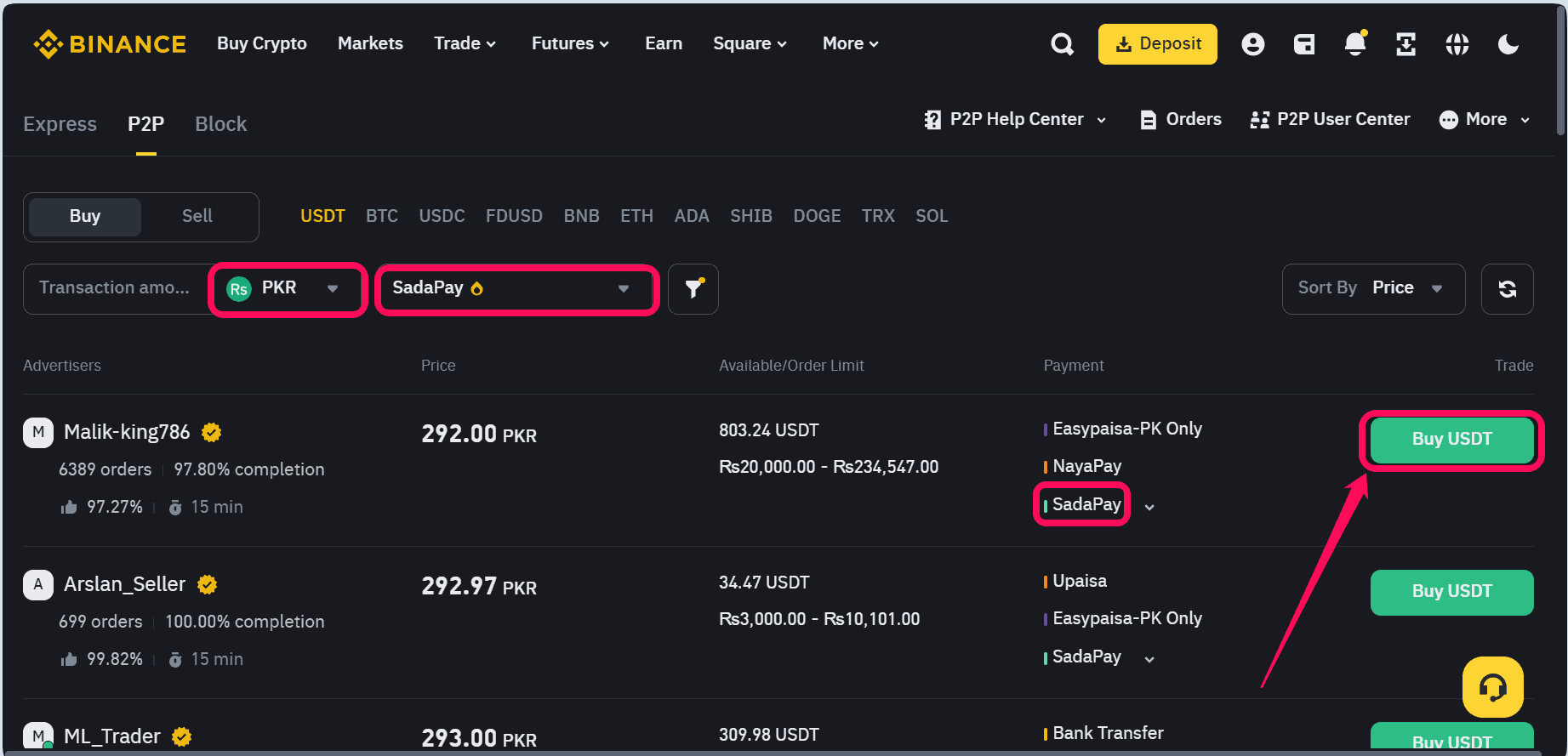This screenshot has height=756, width=1568.
Task: Click the Orders document icon
Action: (x=1149, y=120)
